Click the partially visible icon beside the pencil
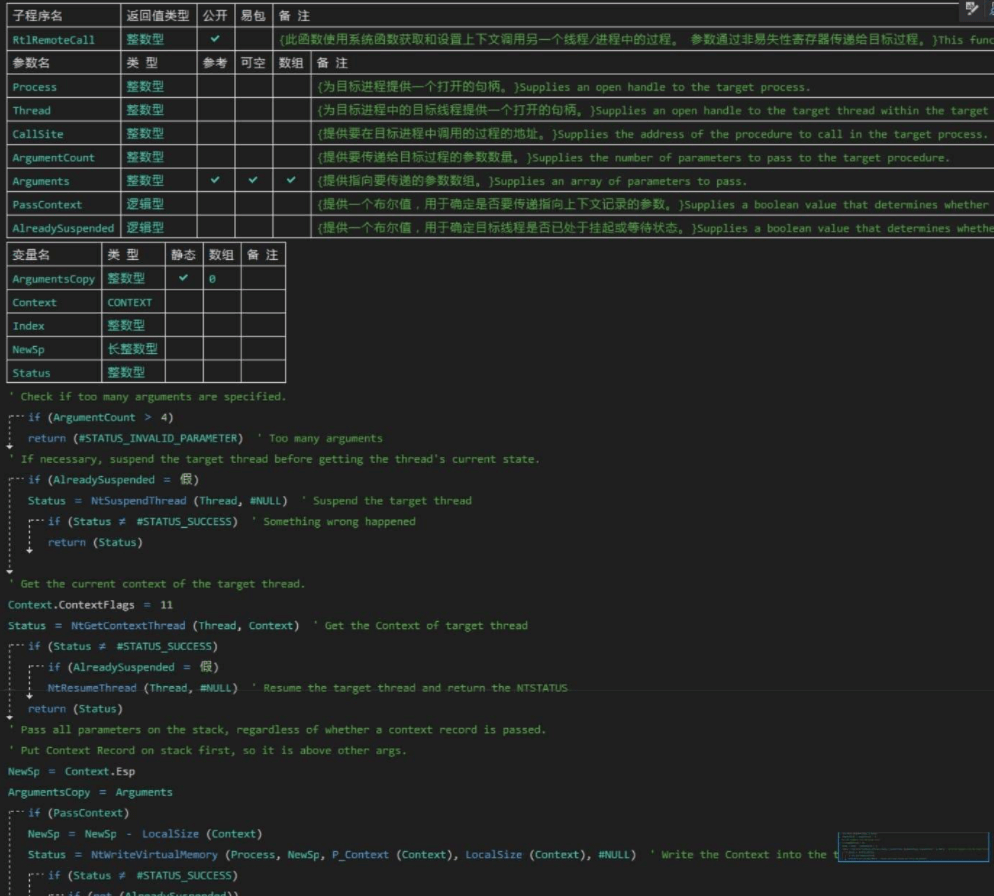The height and width of the screenshot is (896, 994). tap(990, 9)
